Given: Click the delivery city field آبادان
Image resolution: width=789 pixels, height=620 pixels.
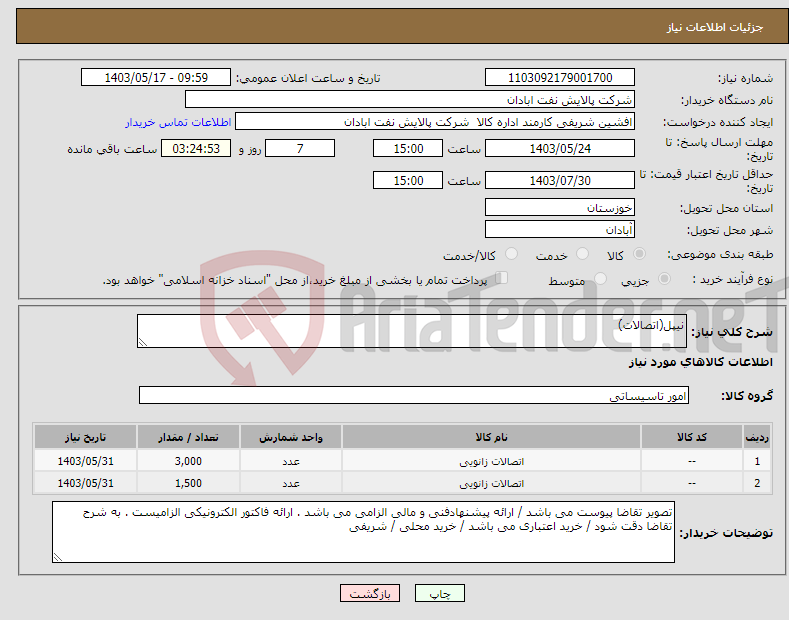Looking at the screenshot, I should point(560,229).
